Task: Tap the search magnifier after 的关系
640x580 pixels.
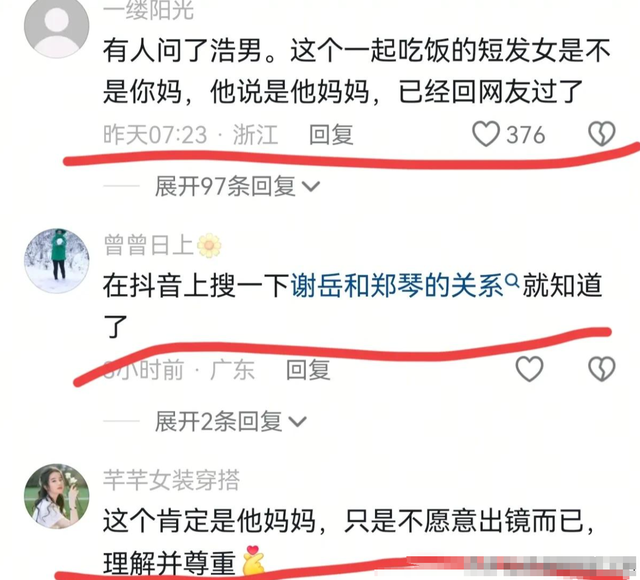Action: 512,281
